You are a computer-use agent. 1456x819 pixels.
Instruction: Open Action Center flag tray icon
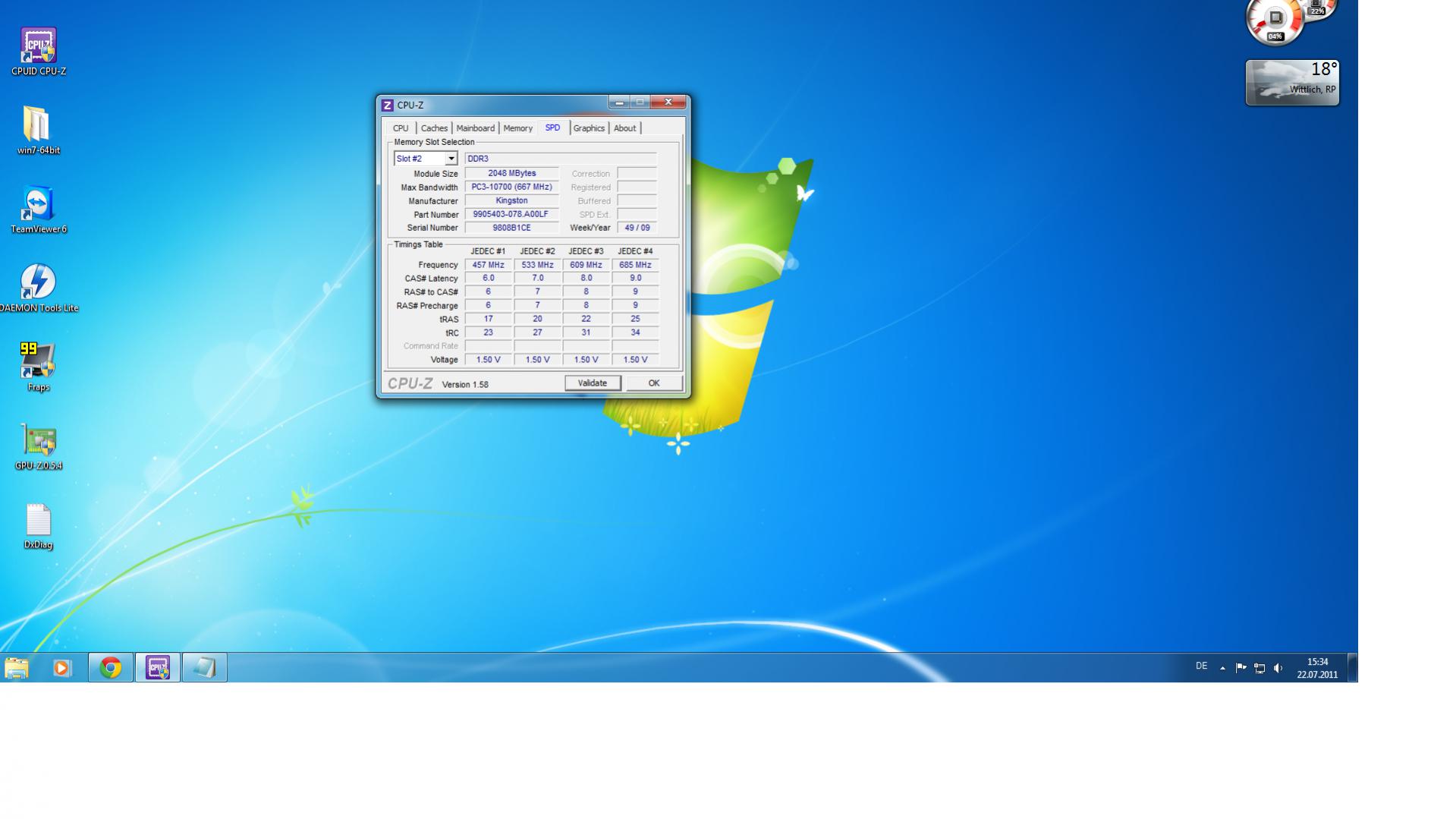(1241, 668)
